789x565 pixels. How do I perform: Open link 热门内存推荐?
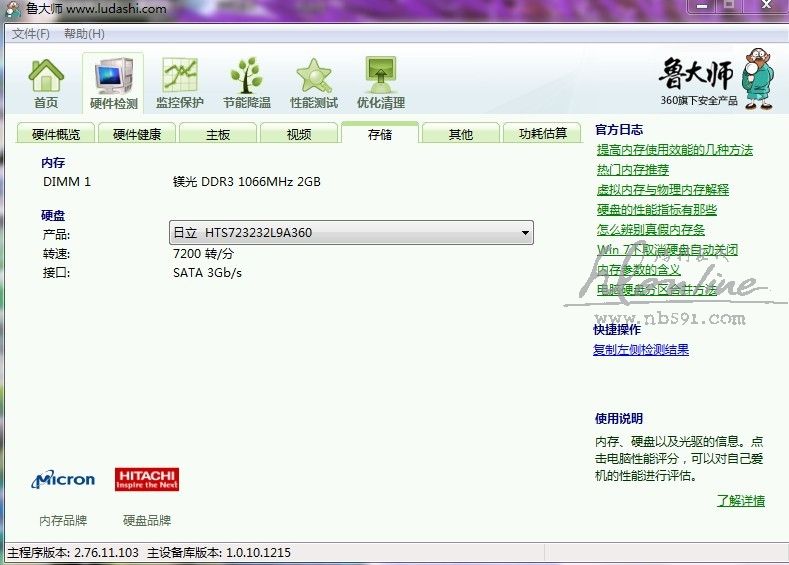[633, 170]
